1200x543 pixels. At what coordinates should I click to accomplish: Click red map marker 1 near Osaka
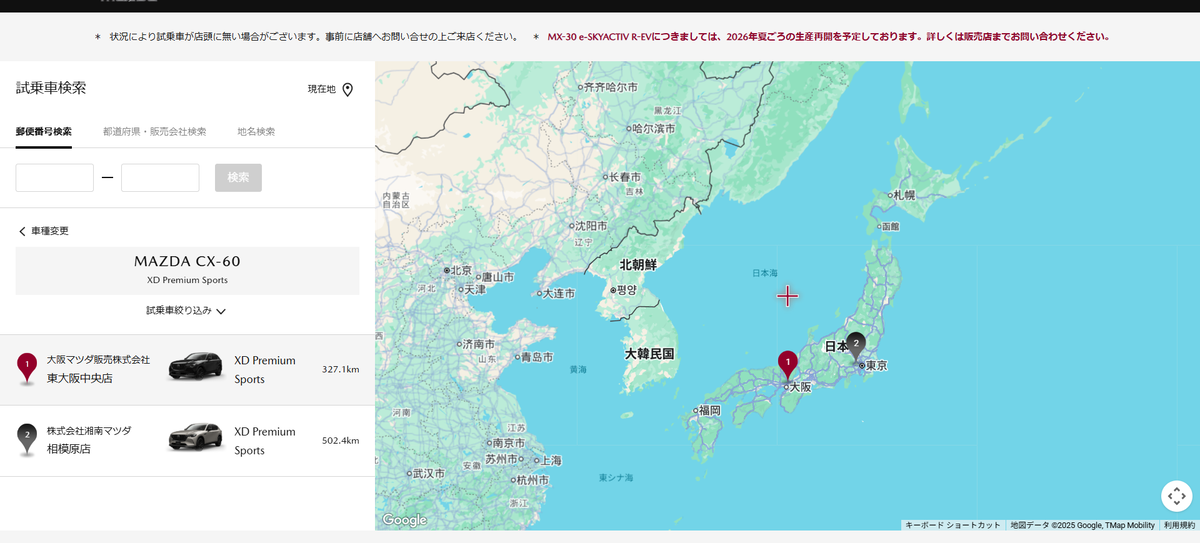pyautogui.click(x=788, y=364)
